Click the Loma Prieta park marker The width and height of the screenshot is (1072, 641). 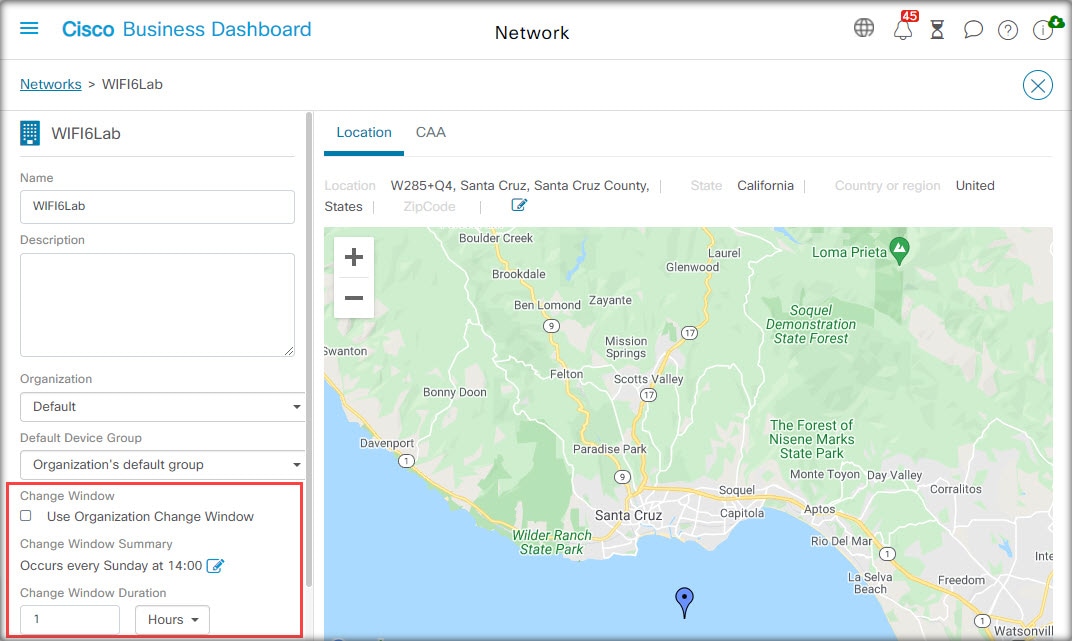(899, 251)
